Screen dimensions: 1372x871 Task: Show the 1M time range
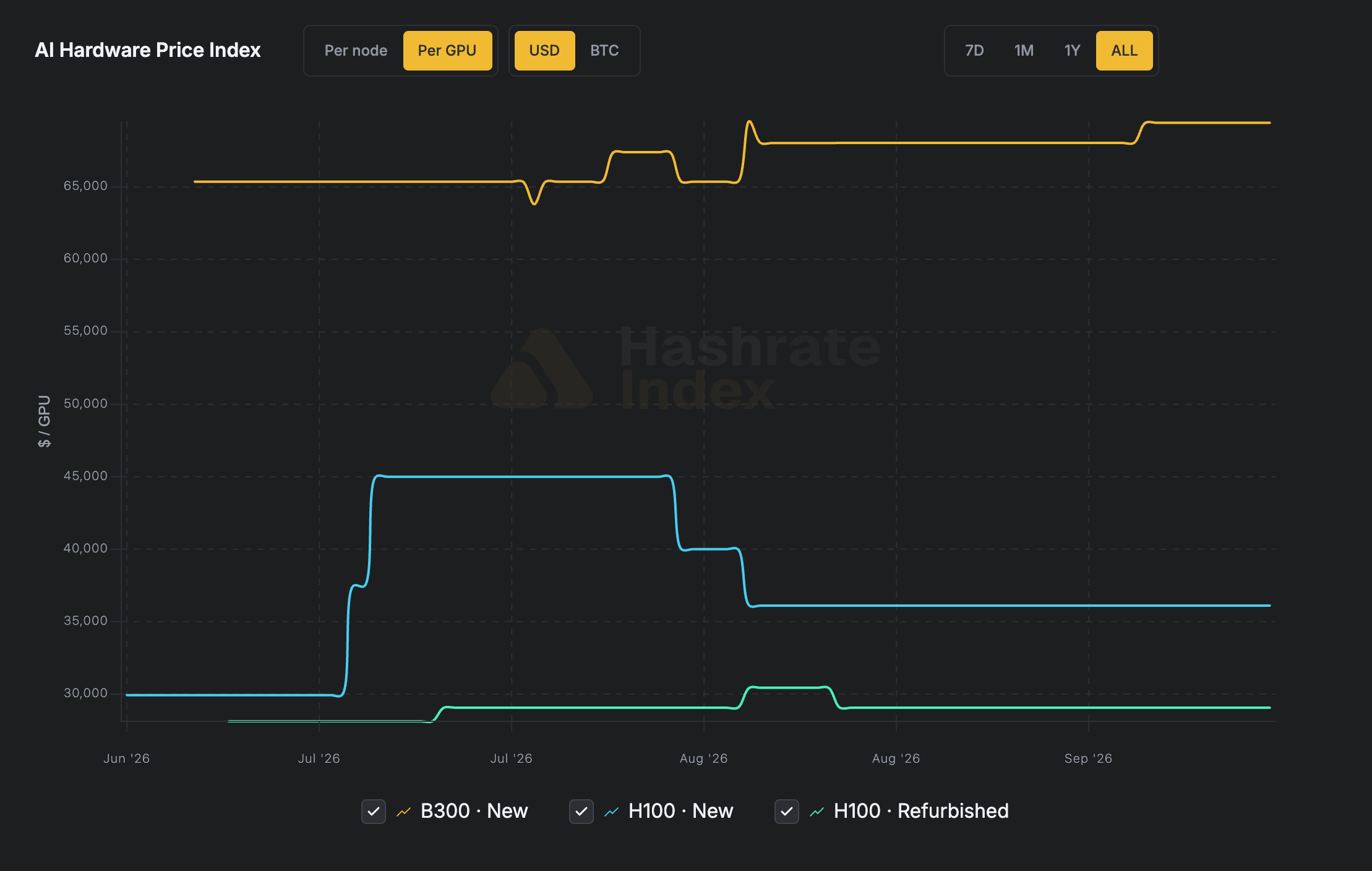(x=1024, y=51)
